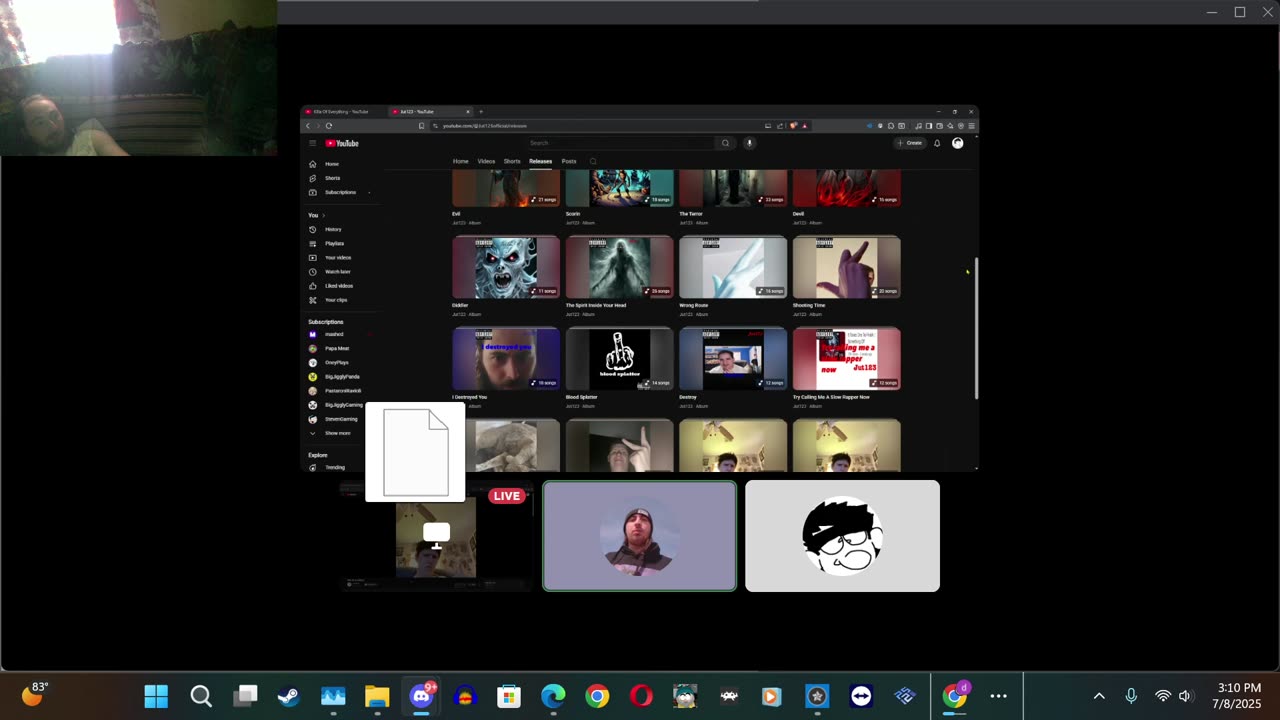
Task: Open the Destroy album thumbnail
Action: click(x=733, y=359)
